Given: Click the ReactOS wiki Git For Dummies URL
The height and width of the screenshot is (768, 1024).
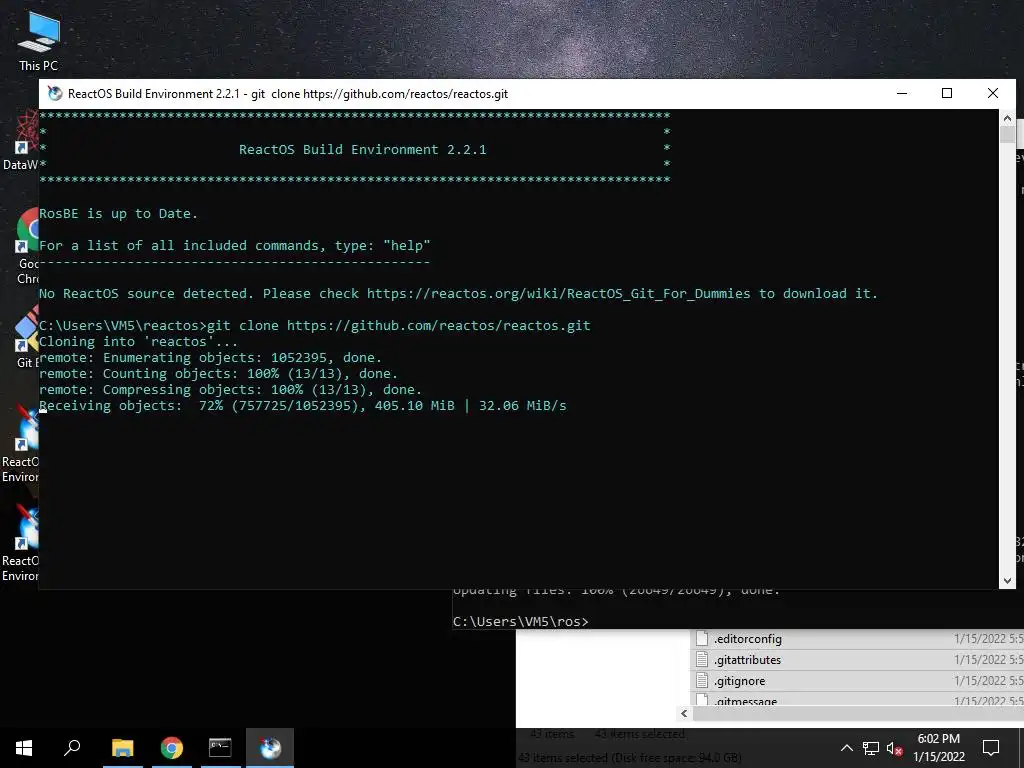Looking at the screenshot, I should pyautogui.click(x=558, y=293).
